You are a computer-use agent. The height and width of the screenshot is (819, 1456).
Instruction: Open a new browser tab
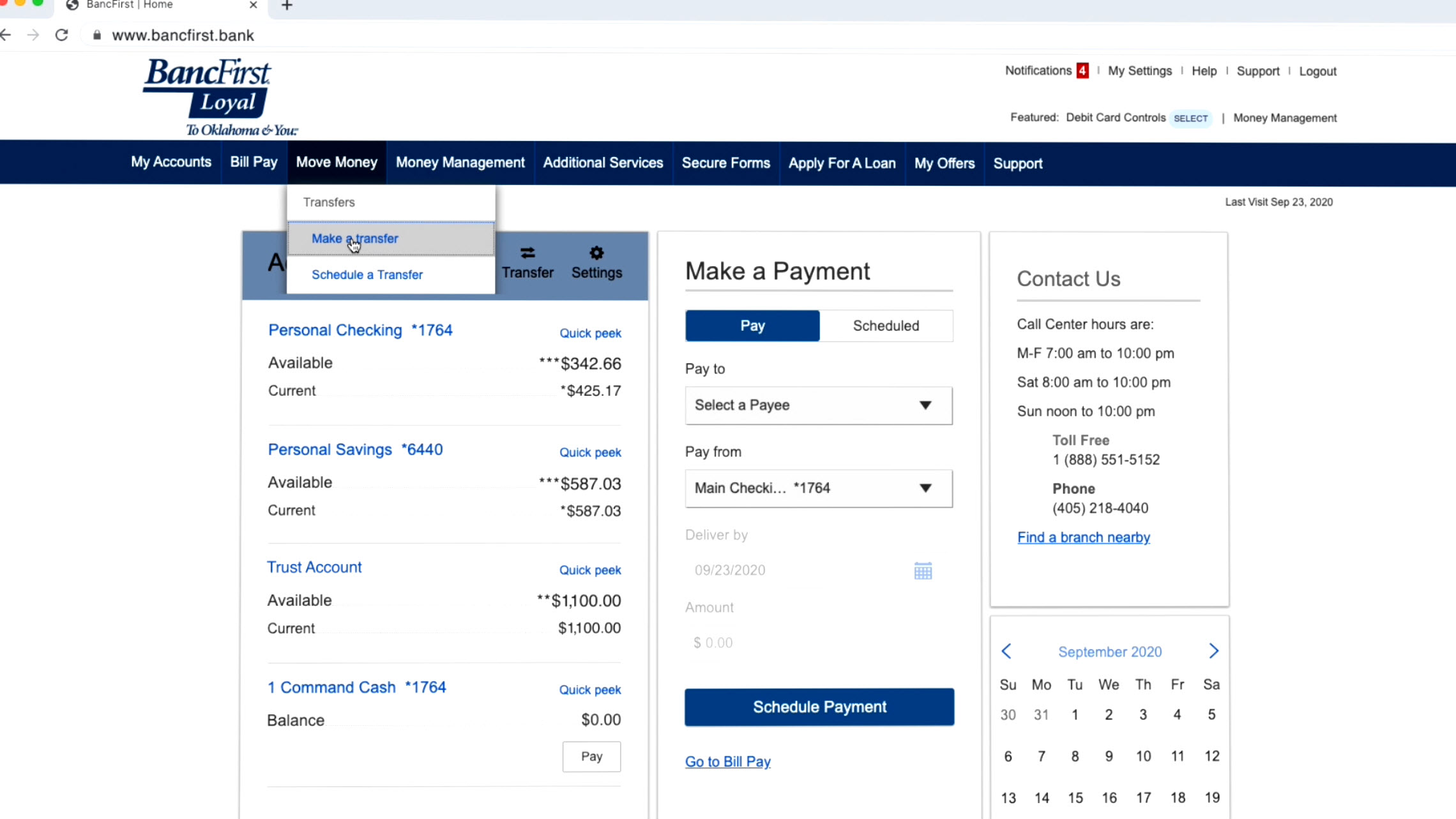[287, 6]
